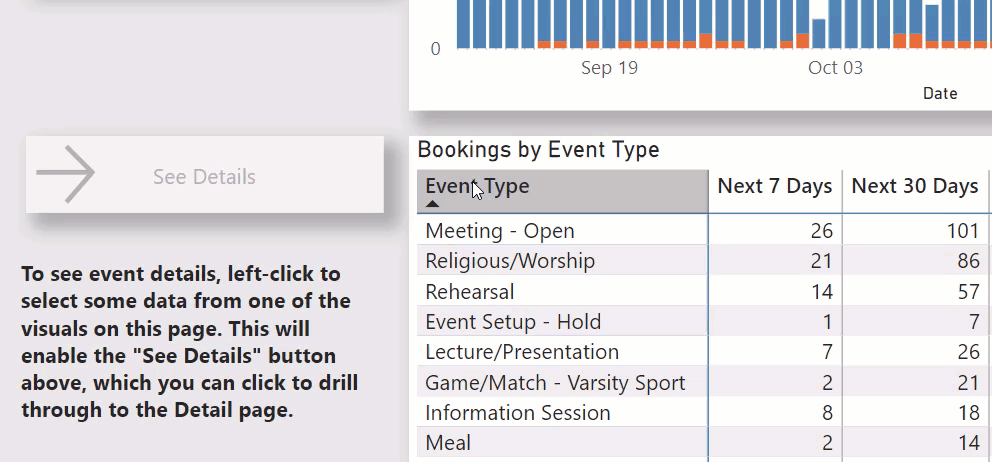Click the Event Type sort arrow
The height and width of the screenshot is (462, 992).
coord(433,204)
